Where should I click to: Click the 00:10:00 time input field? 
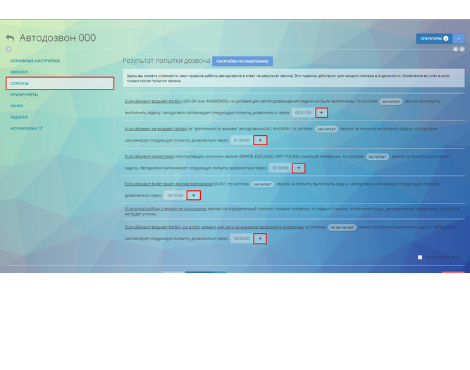point(175,195)
